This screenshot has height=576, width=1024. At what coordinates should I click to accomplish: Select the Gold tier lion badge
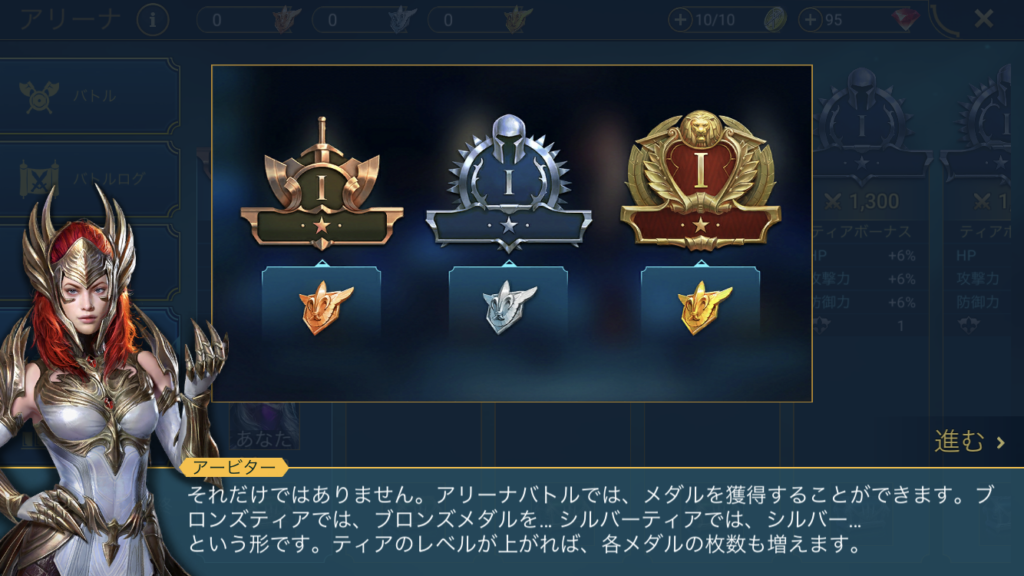[700, 181]
